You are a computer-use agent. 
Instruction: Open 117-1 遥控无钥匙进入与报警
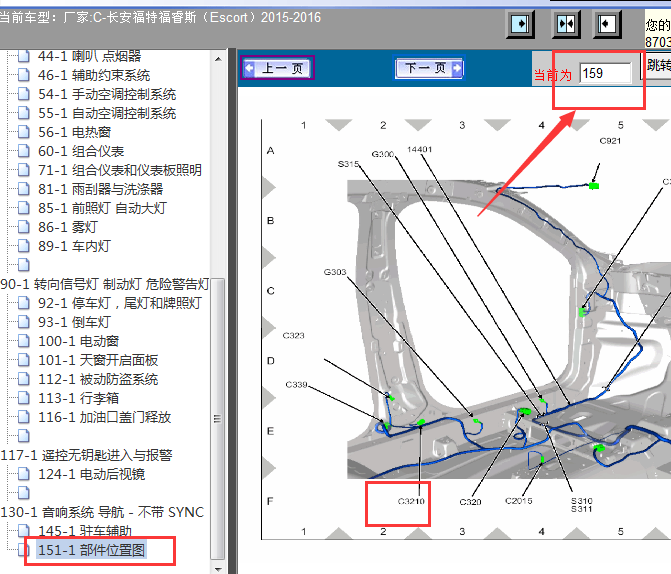(86, 455)
